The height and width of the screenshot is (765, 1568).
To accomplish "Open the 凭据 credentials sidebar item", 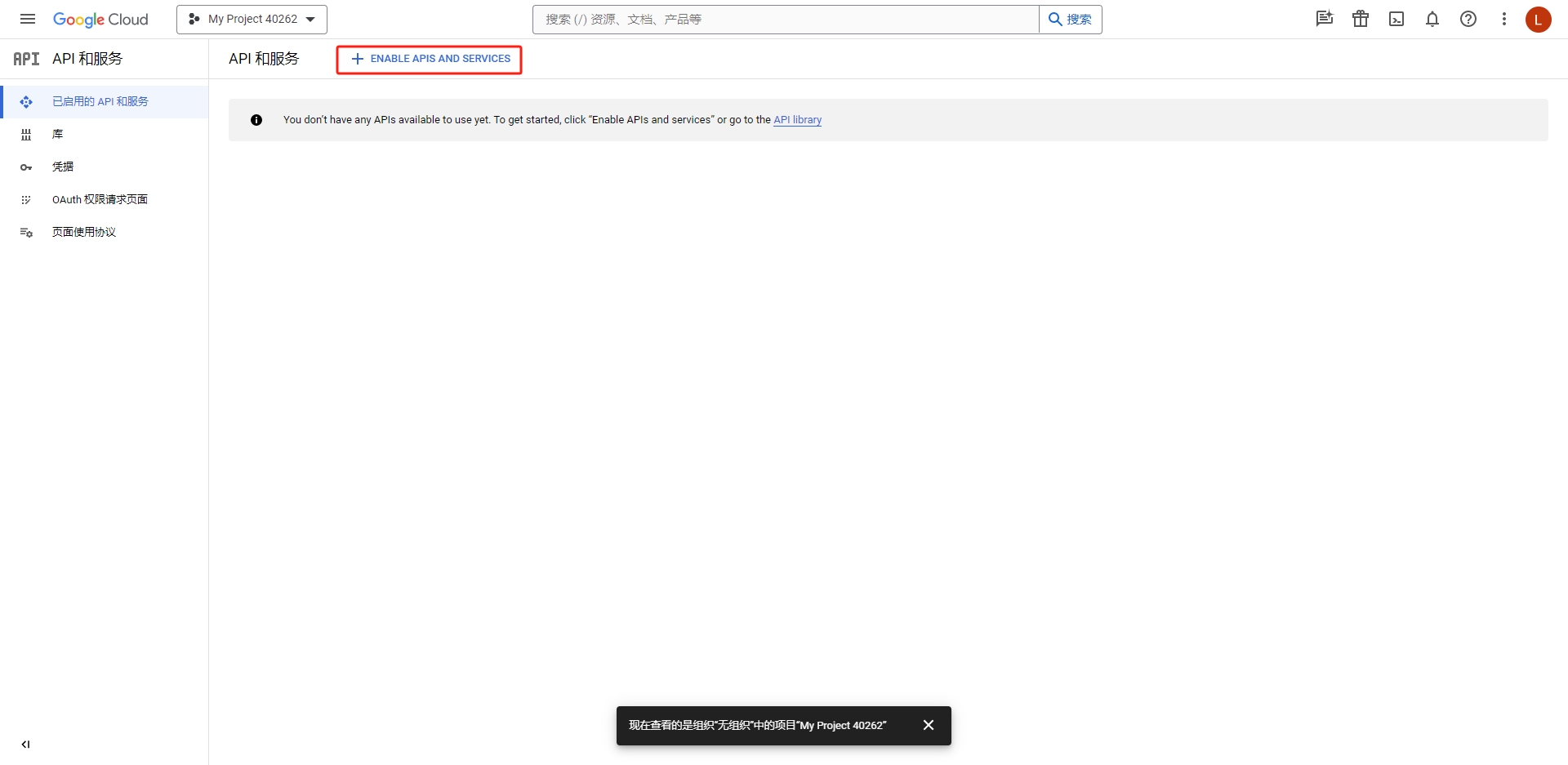I will tap(105, 167).
